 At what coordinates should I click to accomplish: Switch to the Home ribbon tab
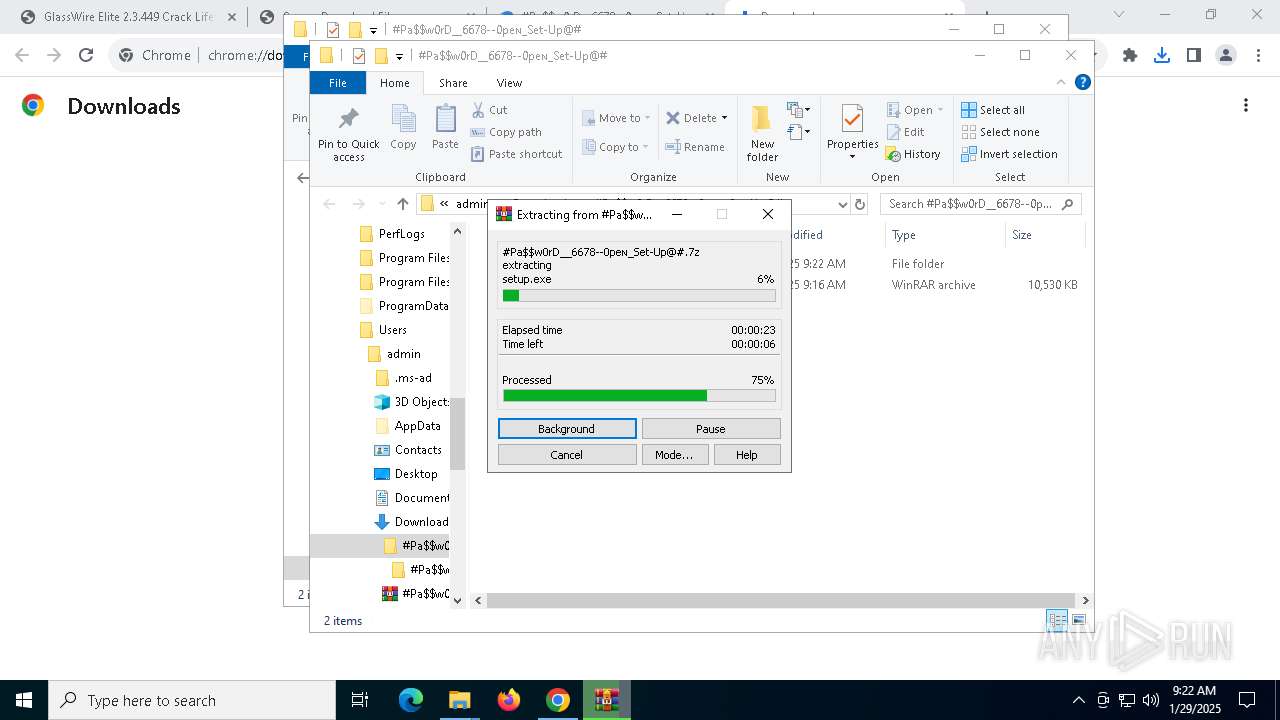tap(394, 83)
